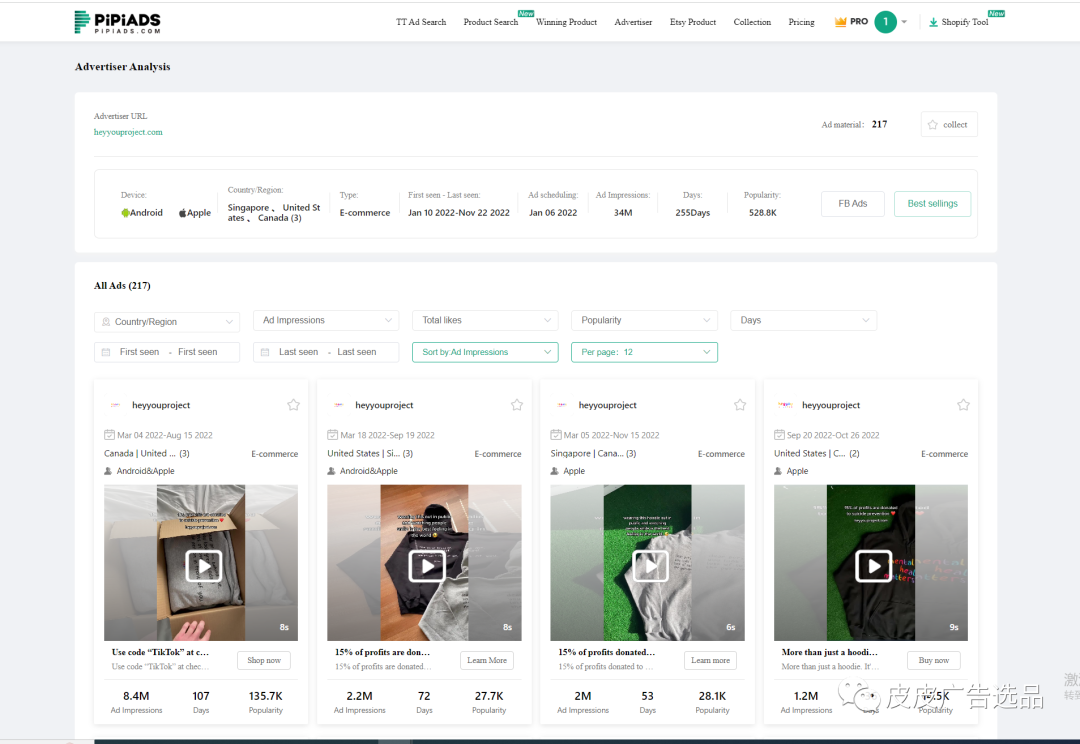Screen dimensions: 1080x744
Task: Click the FB Ads button
Action: coord(852,204)
